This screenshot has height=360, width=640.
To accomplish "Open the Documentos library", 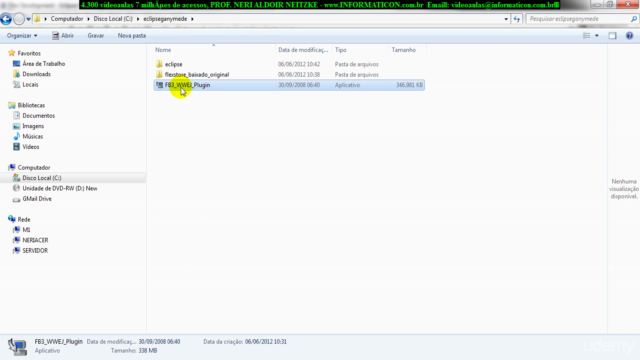I will [38, 116].
